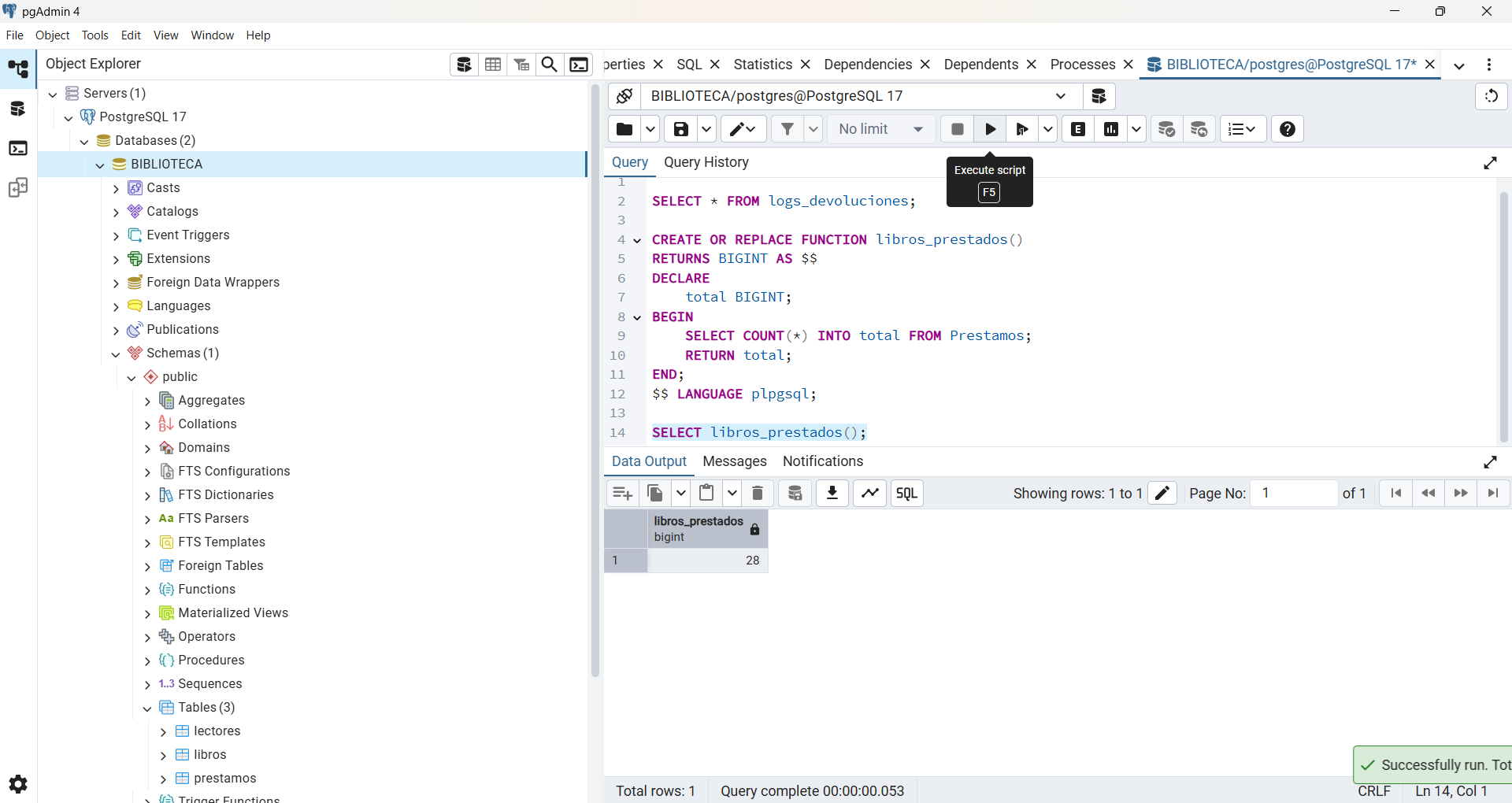Click the Page No input field
The width and height of the screenshot is (1512, 803).
1294,493
